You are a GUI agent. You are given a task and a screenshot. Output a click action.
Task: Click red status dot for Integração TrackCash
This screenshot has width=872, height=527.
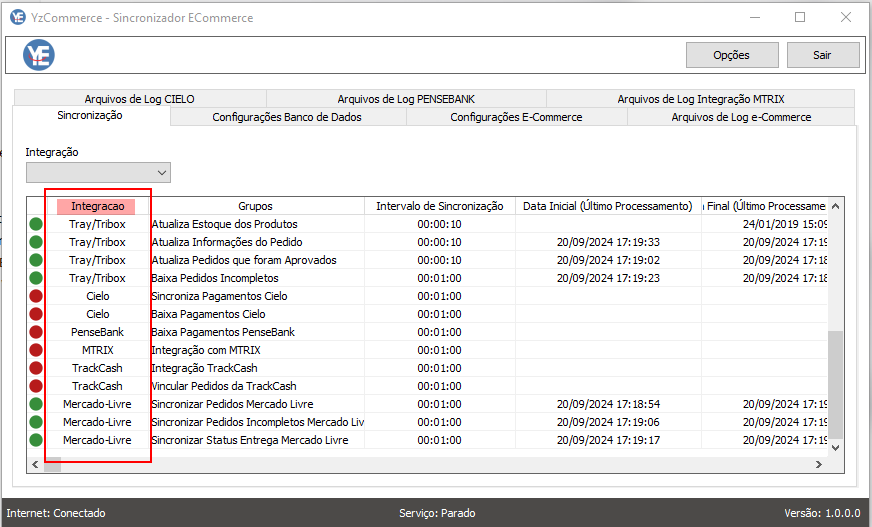coord(36,368)
